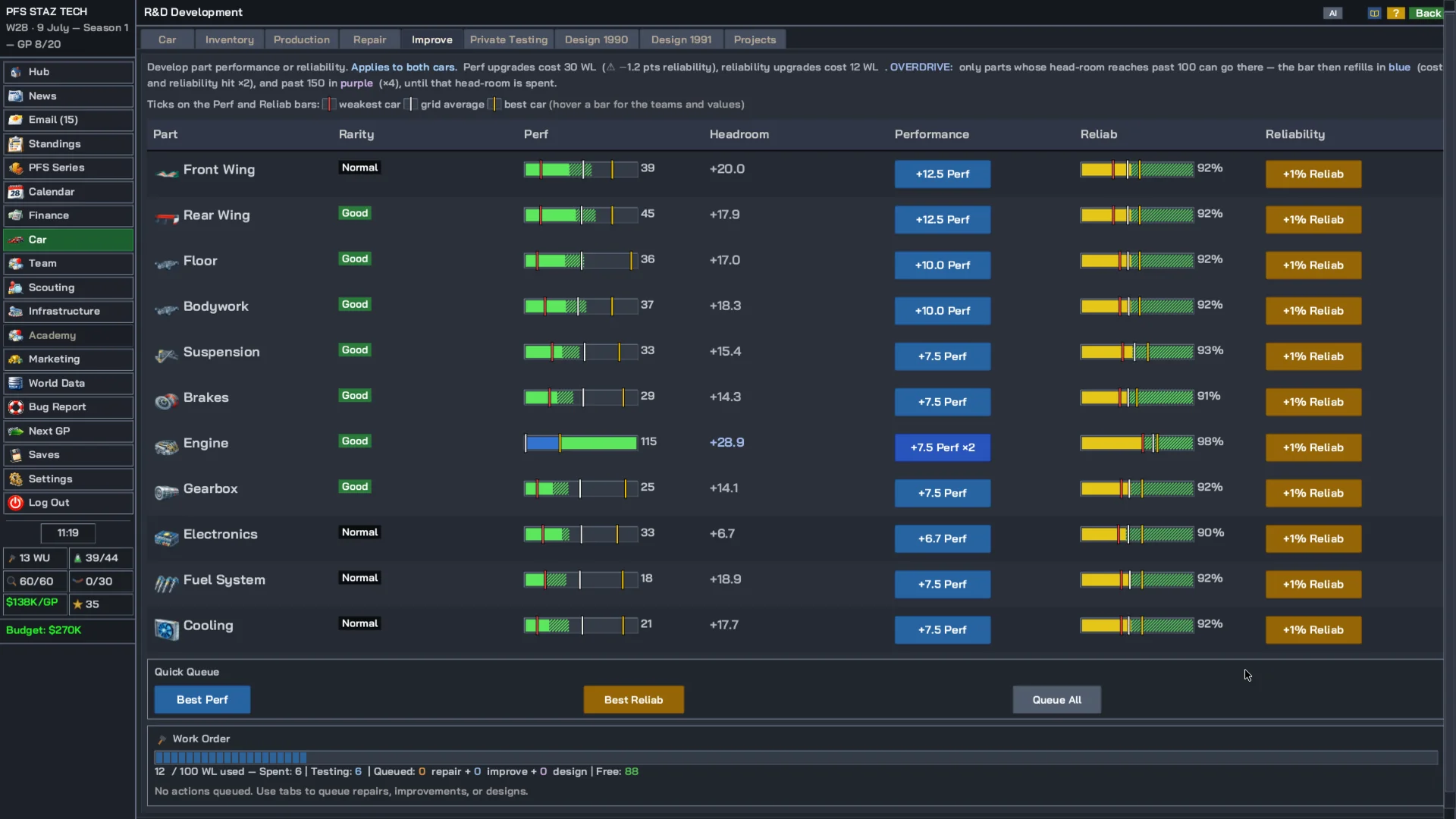Image resolution: width=1456 pixels, height=819 pixels.
Task: Switch to the Inventory tab
Action: tap(229, 39)
